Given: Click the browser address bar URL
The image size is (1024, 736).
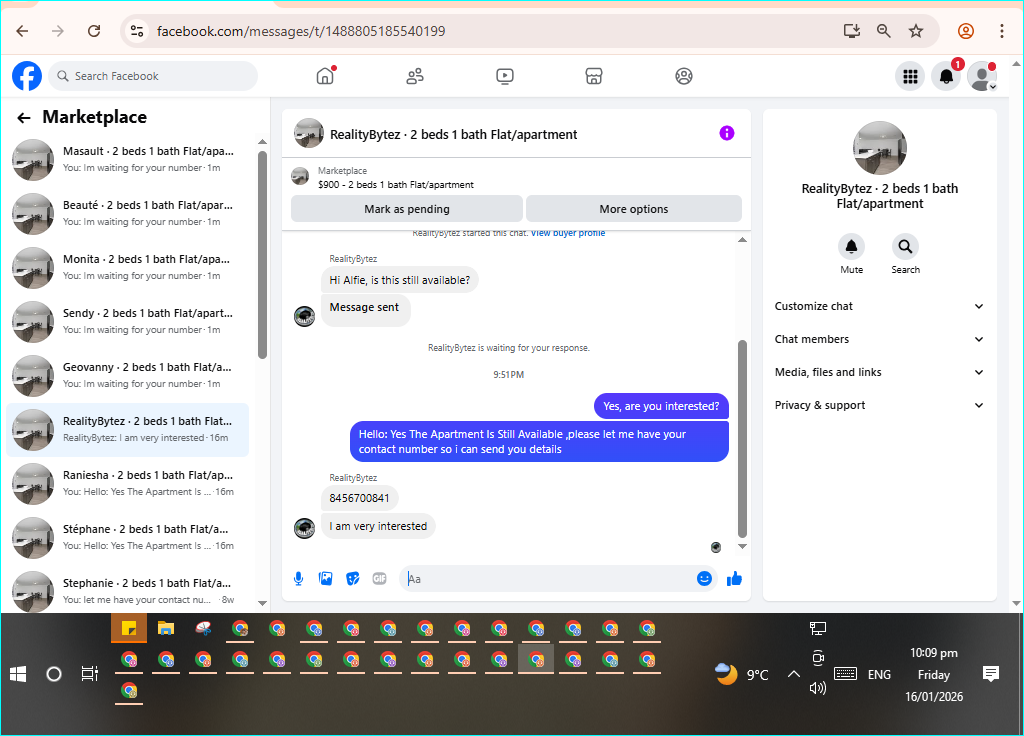Looking at the screenshot, I should tap(300, 31).
